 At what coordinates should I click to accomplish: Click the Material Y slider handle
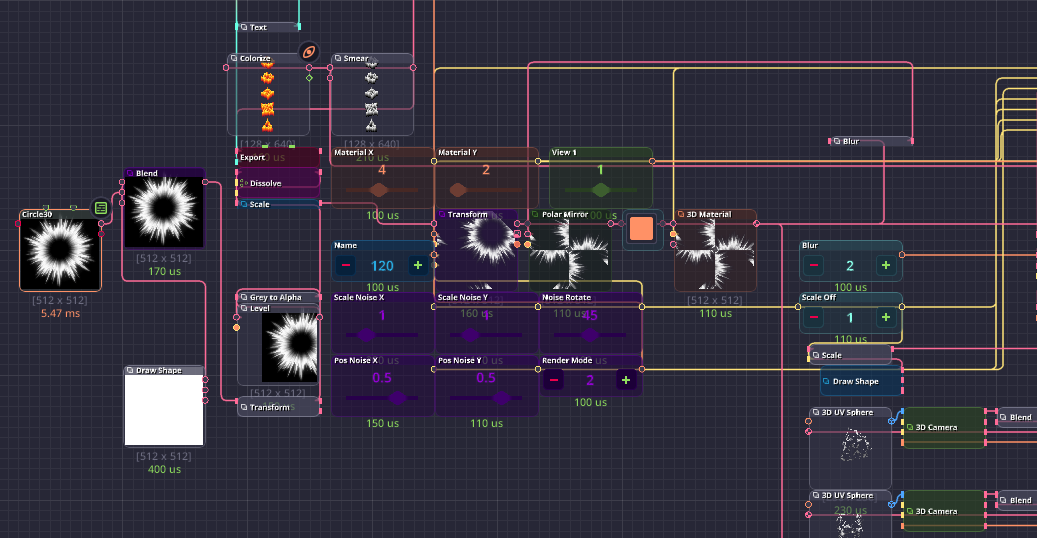coord(458,191)
